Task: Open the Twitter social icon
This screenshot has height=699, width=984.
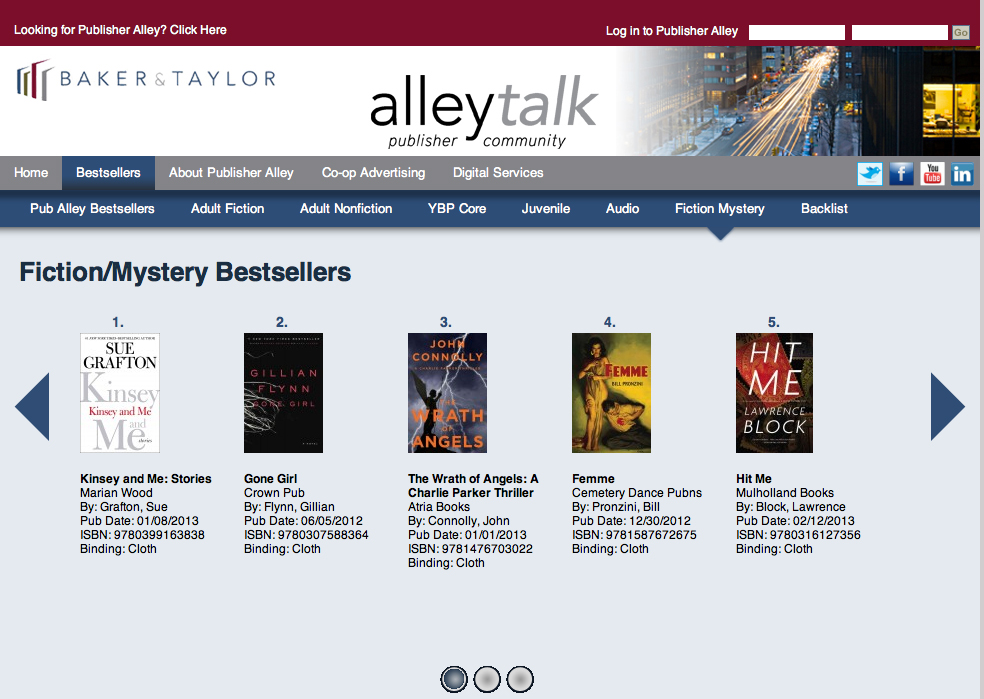Action: coord(870,173)
